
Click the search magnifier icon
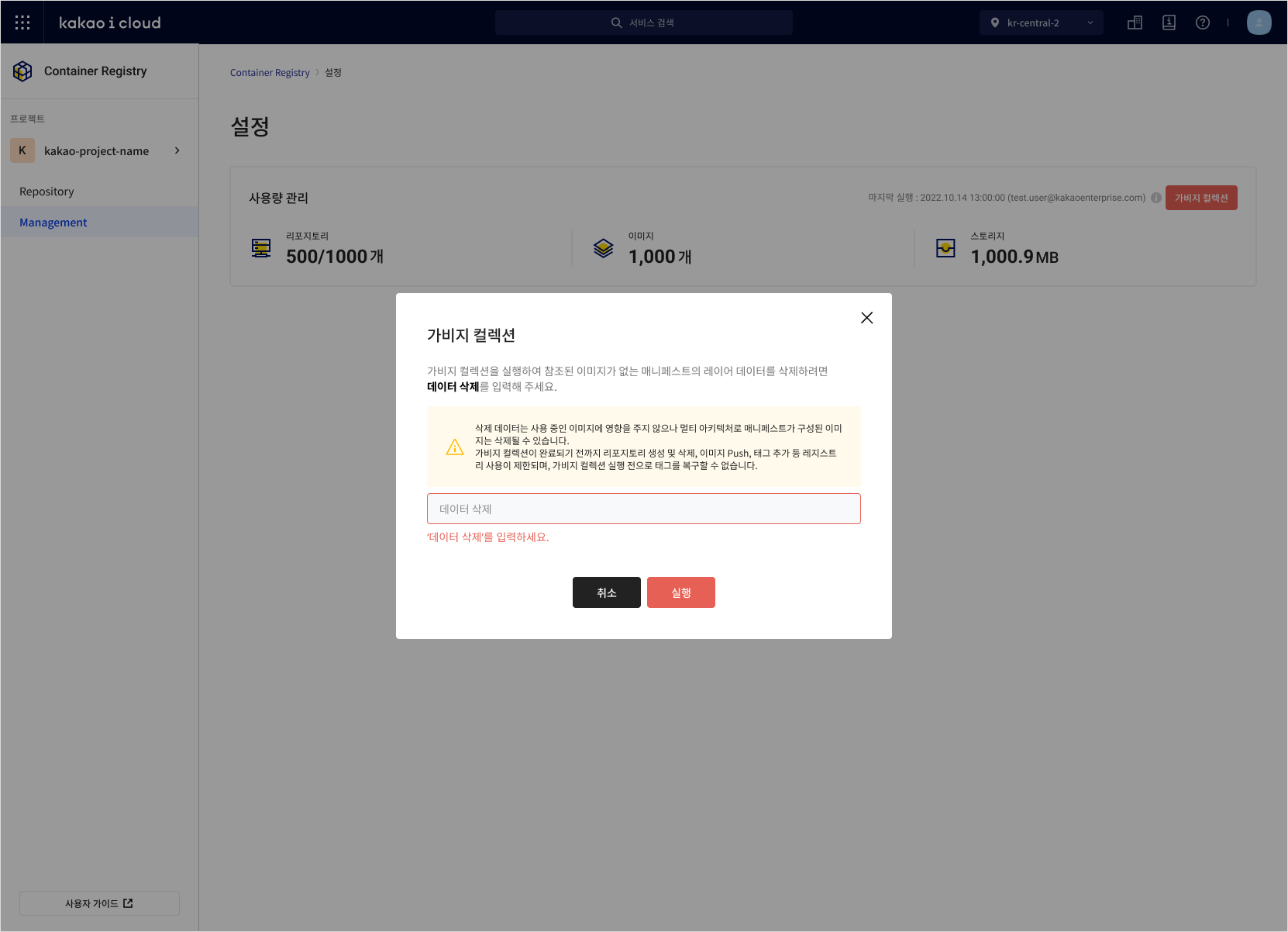[x=617, y=22]
